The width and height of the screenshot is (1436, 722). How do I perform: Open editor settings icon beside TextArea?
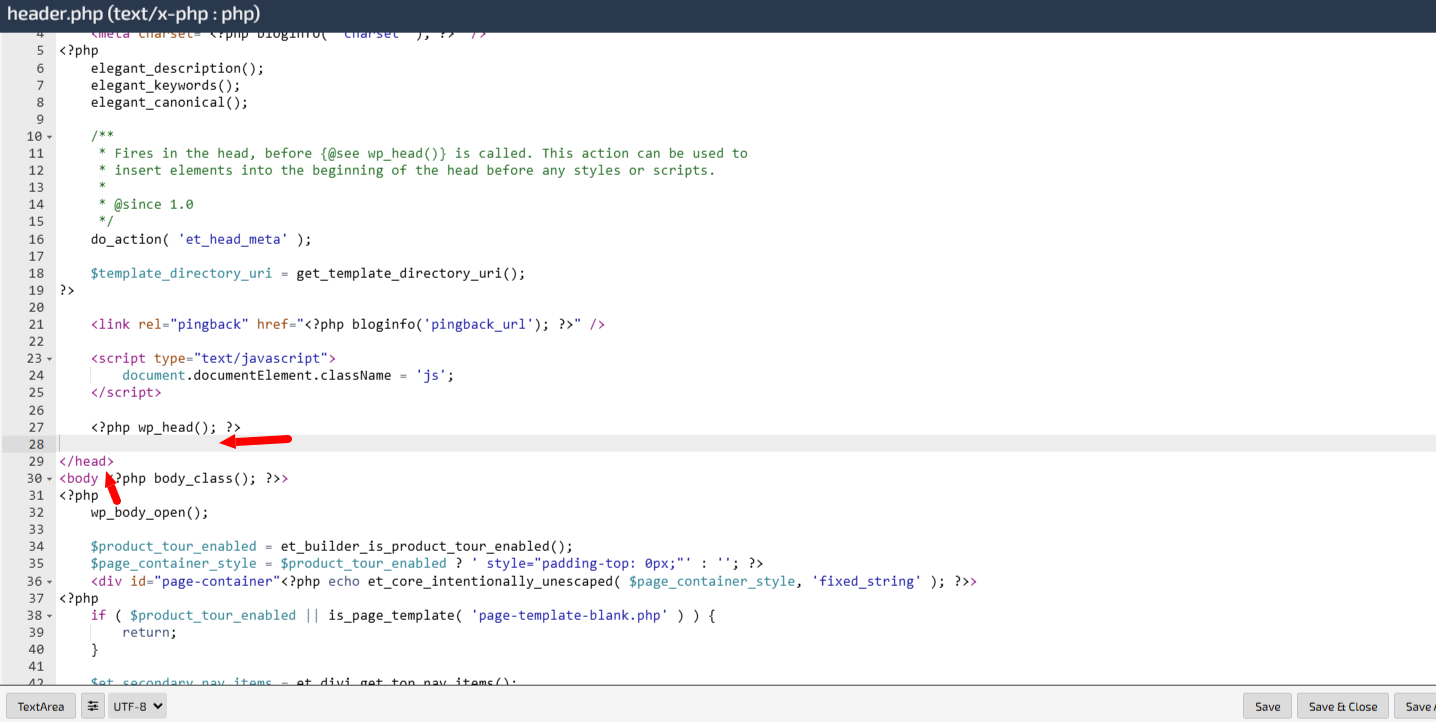click(93, 706)
